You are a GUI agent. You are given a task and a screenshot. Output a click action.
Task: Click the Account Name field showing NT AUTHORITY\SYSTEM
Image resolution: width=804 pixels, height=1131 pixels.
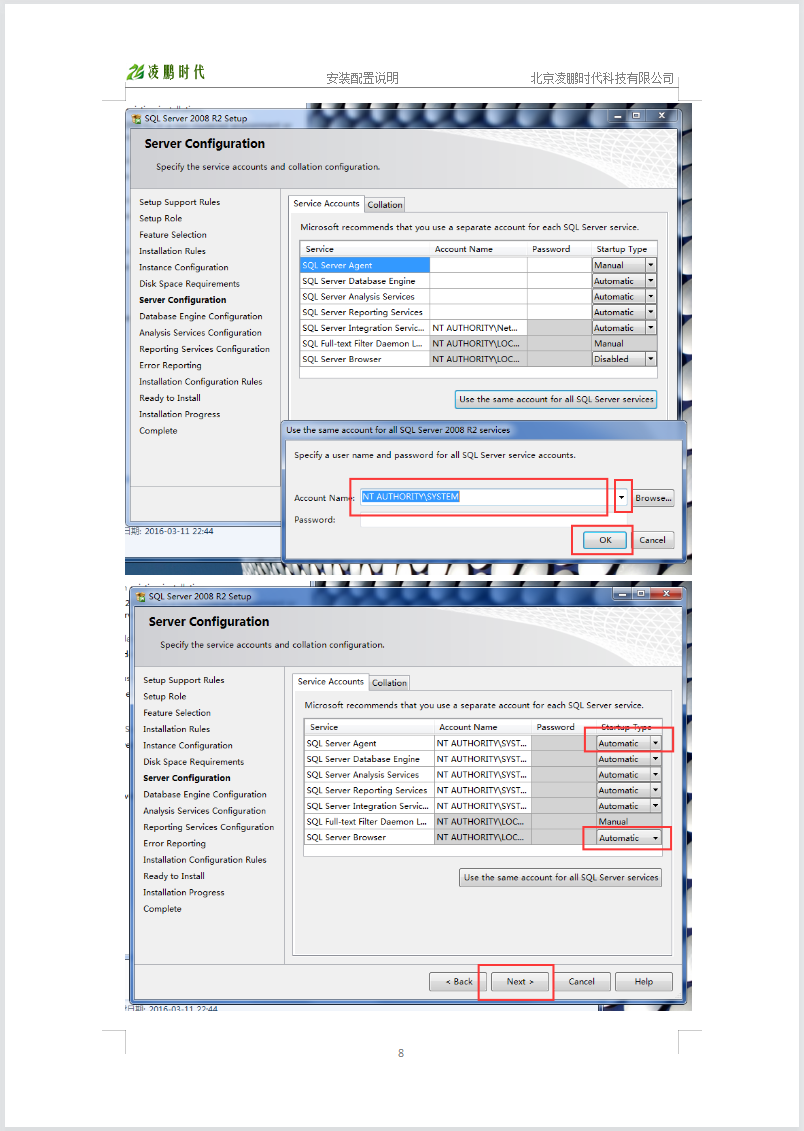(485, 497)
